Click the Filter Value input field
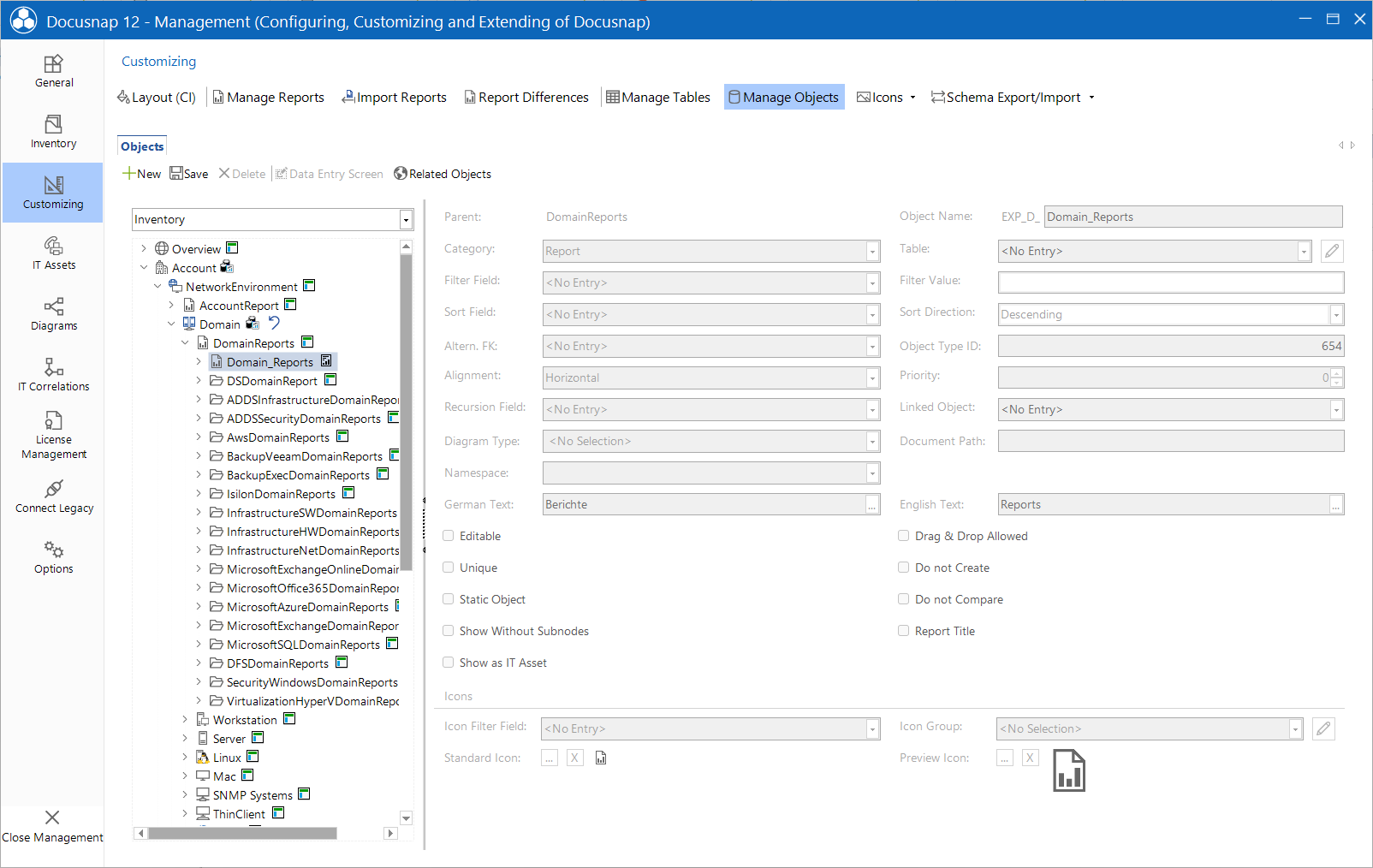 (1171, 282)
